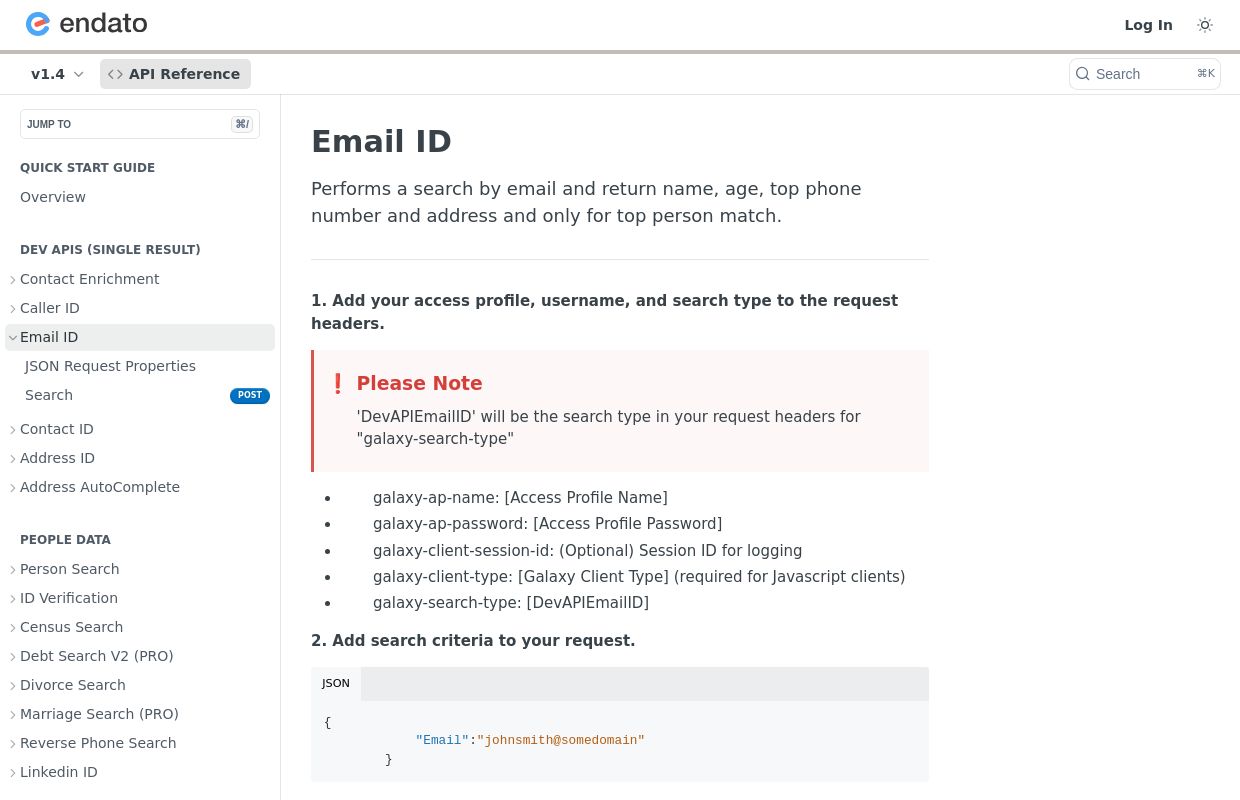Click the "Please Note" callout title
The height and width of the screenshot is (800, 1240).
click(419, 383)
